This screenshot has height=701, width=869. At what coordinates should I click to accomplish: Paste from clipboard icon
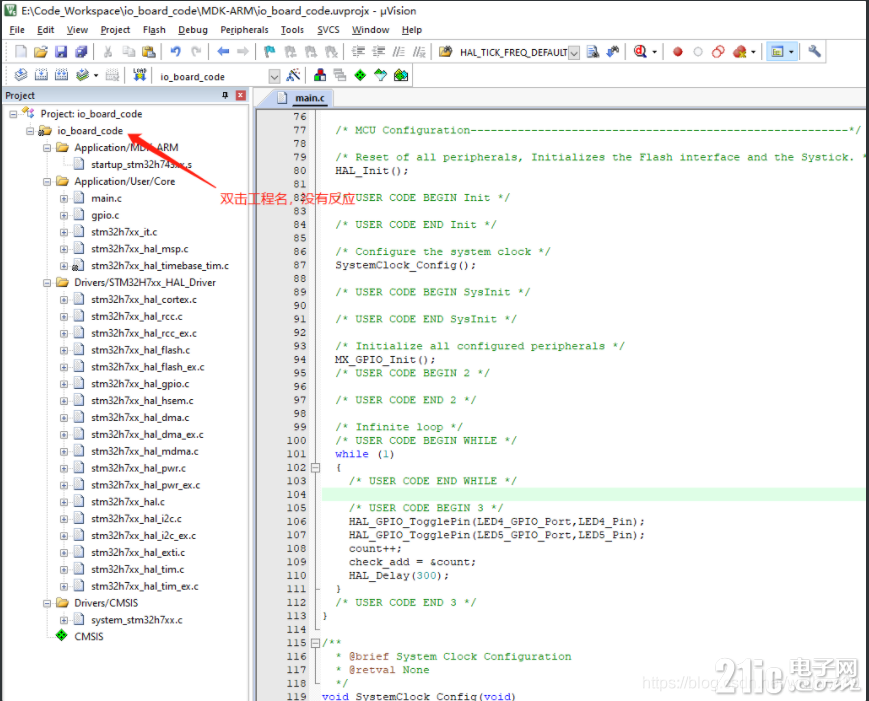click(x=149, y=52)
